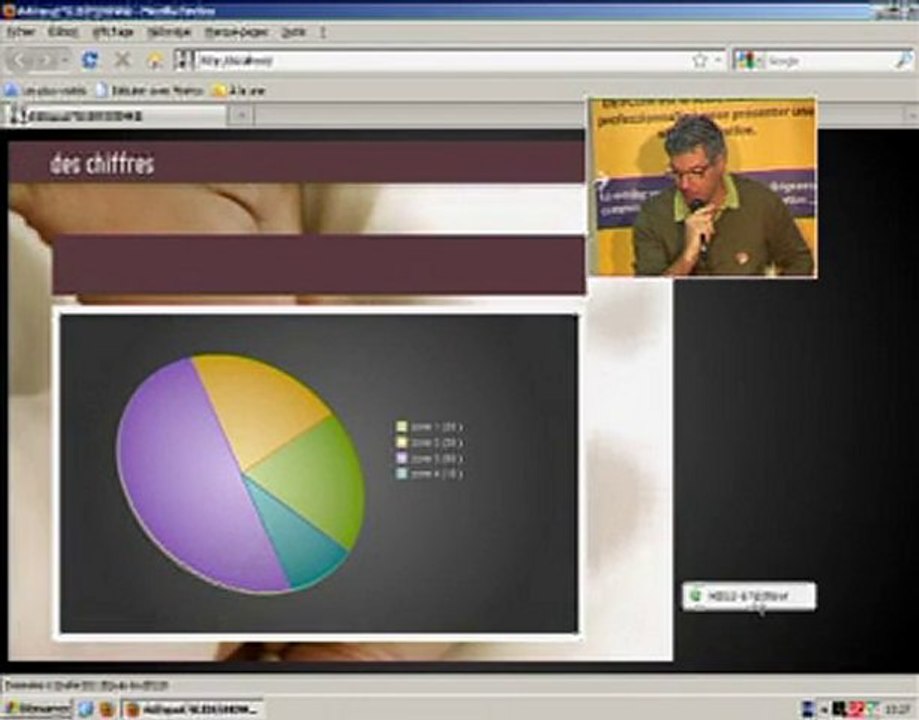The height and width of the screenshot is (720, 919).
Task: Open the Marque-pages menu
Action: click(x=236, y=32)
